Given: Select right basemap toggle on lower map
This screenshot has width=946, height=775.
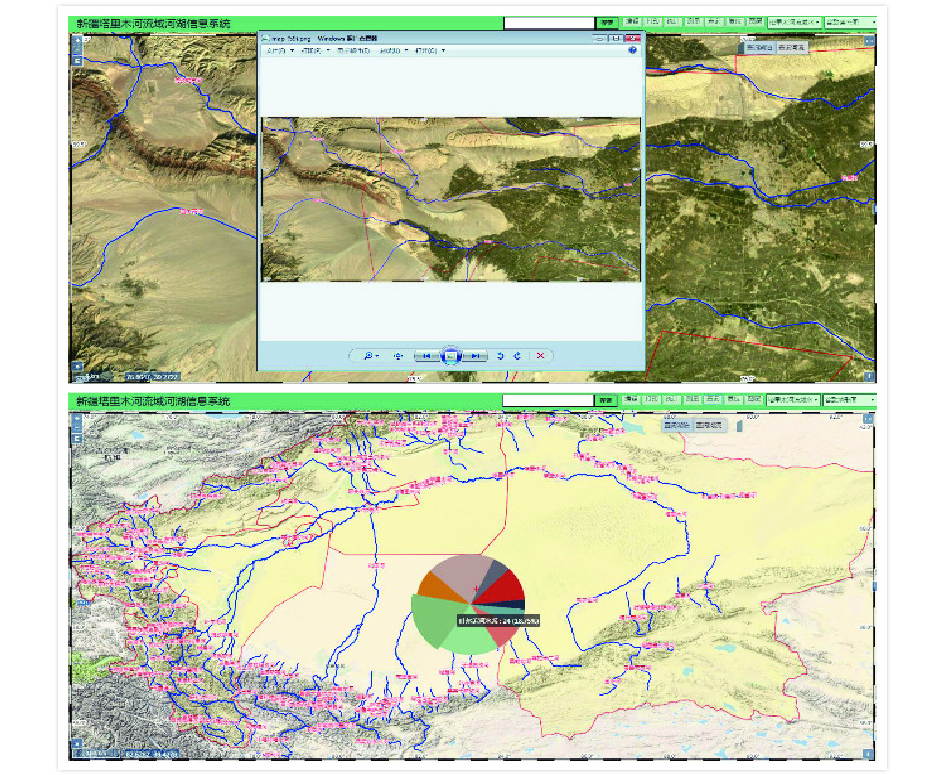Looking at the screenshot, I should [710, 425].
